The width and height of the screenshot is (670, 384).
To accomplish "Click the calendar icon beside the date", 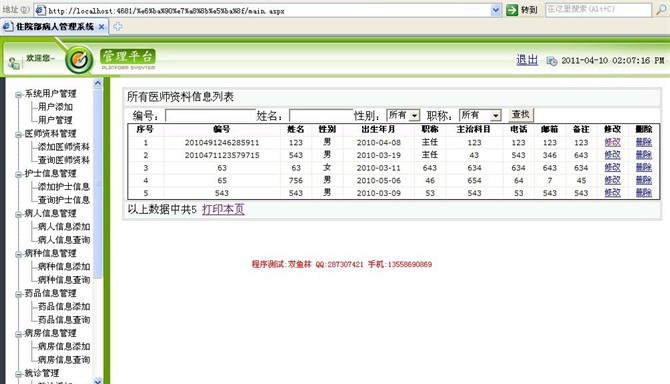I will 552,61.
